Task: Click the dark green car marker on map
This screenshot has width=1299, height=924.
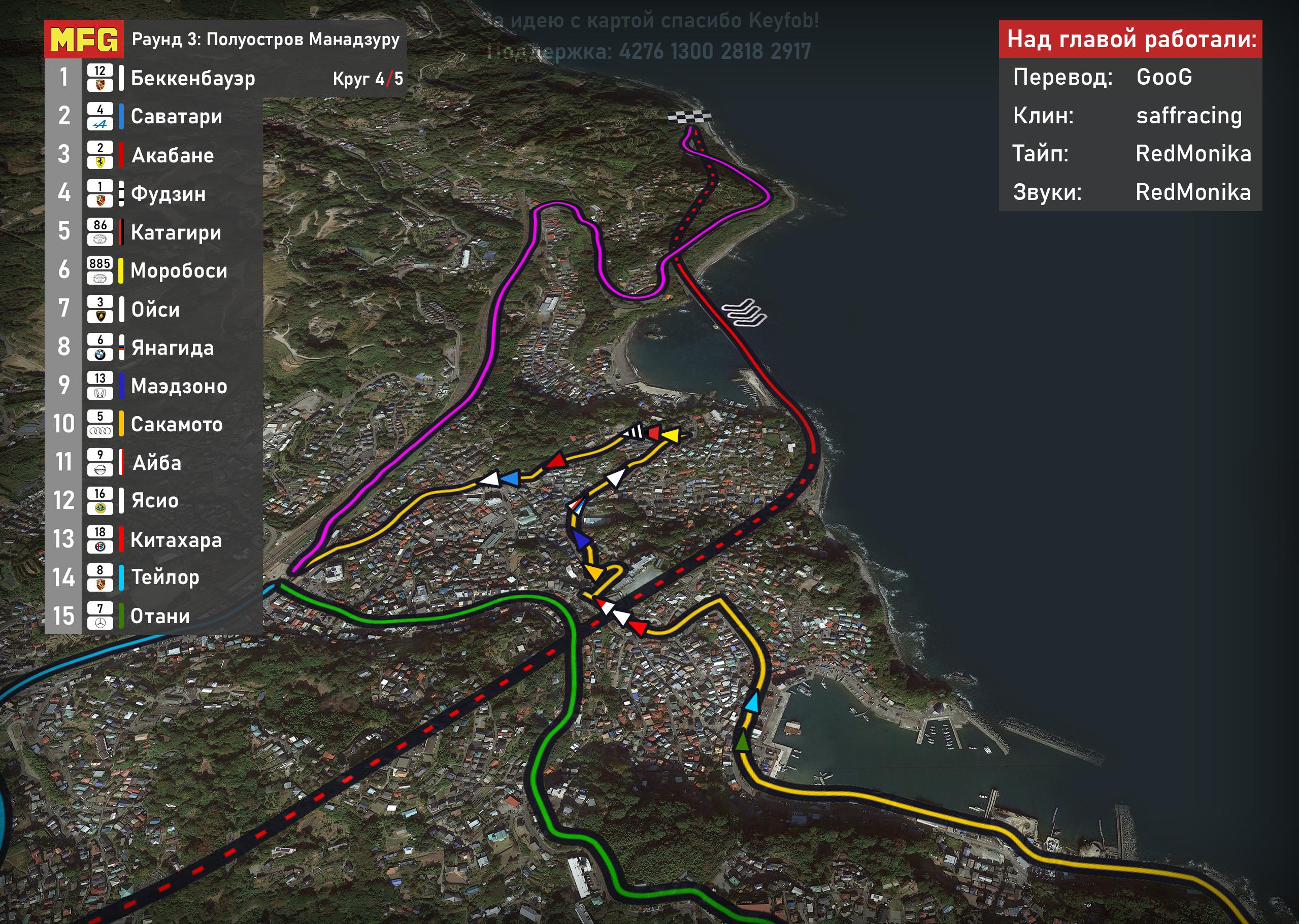Action: point(742,741)
